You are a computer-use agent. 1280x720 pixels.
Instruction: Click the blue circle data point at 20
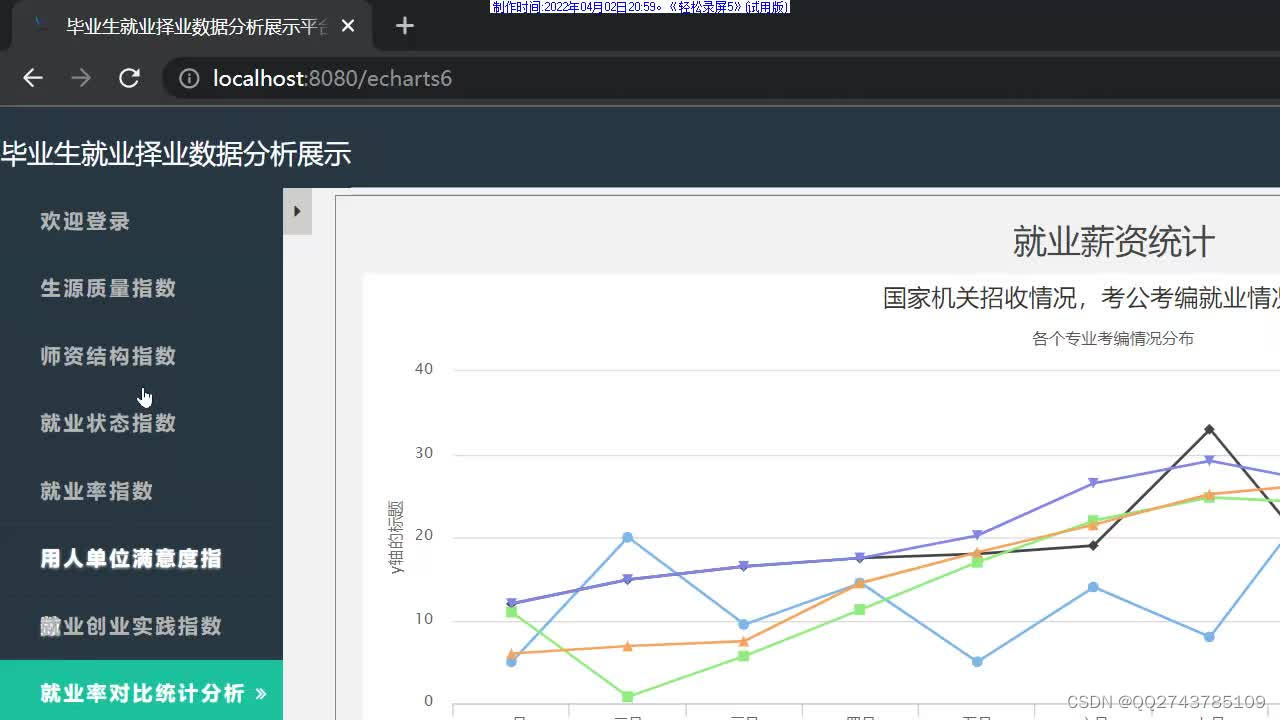[x=627, y=537]
